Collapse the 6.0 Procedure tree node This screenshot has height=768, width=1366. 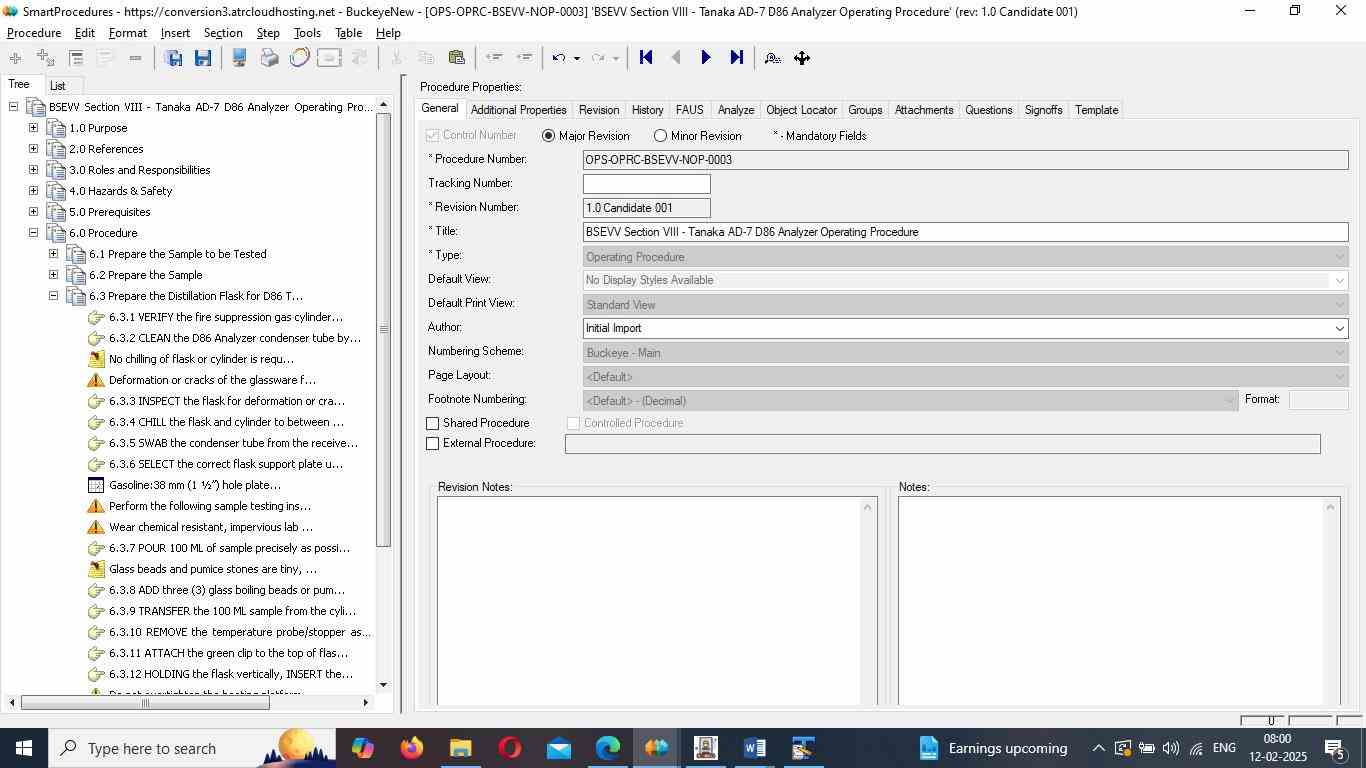(33, 233)
